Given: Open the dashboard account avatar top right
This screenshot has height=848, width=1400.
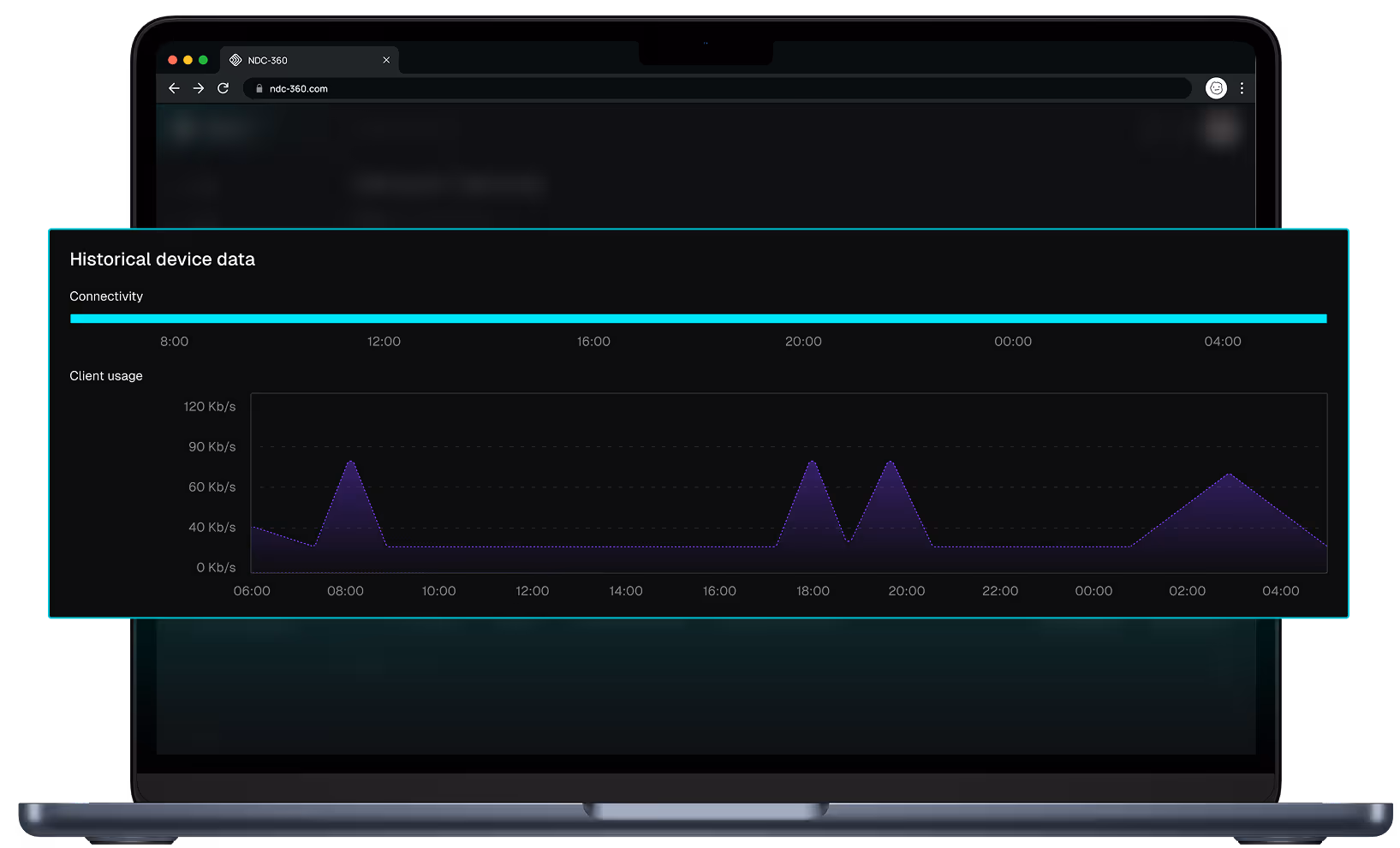Looking at the screenshot, I should coord(1221,128).
